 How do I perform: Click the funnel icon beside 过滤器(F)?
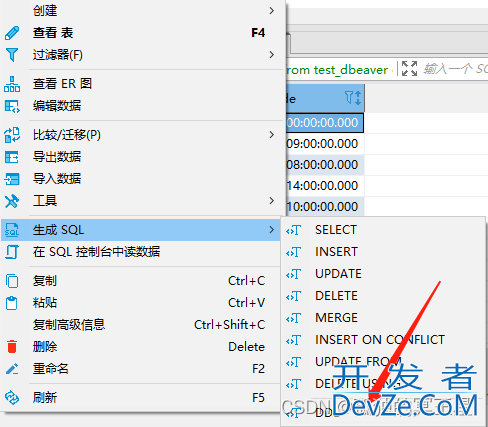click(x=12, y=55)
